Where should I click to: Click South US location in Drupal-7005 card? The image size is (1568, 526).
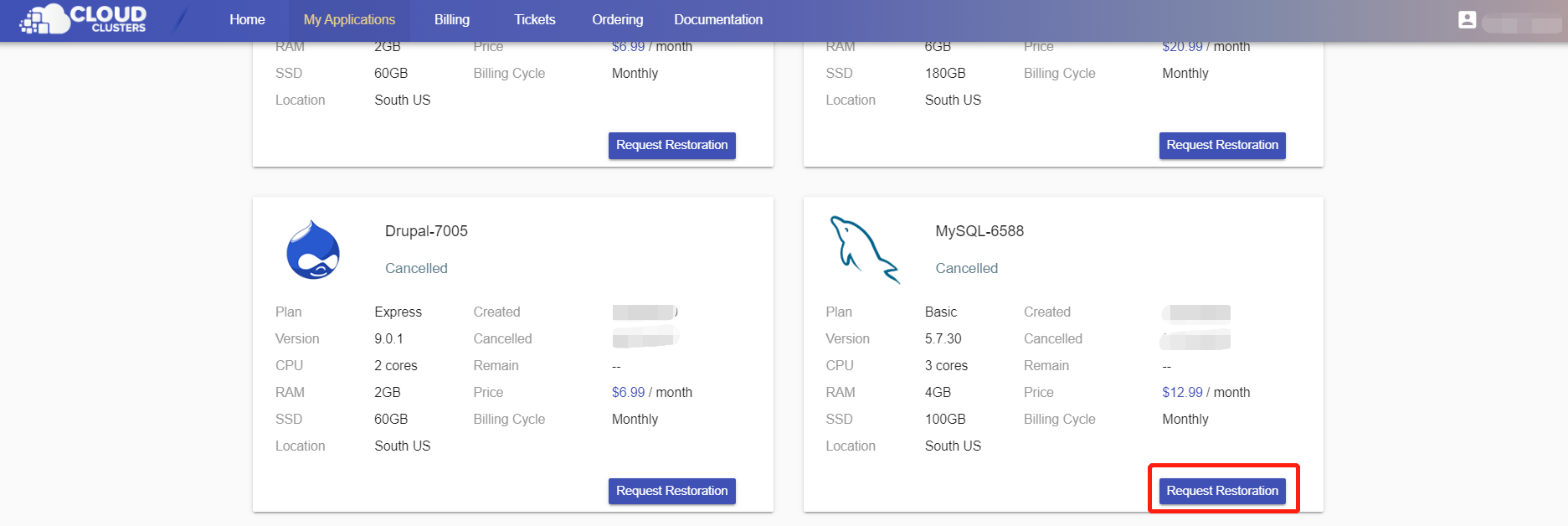click(x=403, y=446)
